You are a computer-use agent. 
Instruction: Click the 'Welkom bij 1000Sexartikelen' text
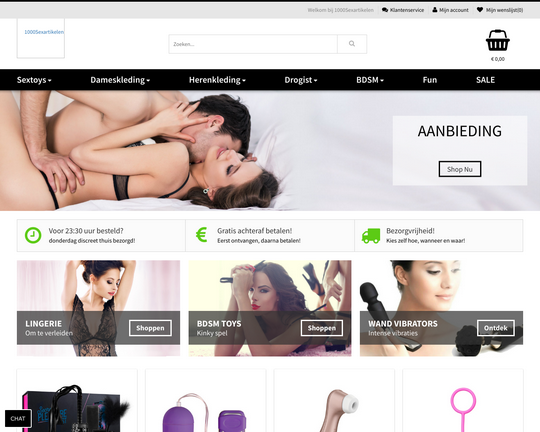341,10
